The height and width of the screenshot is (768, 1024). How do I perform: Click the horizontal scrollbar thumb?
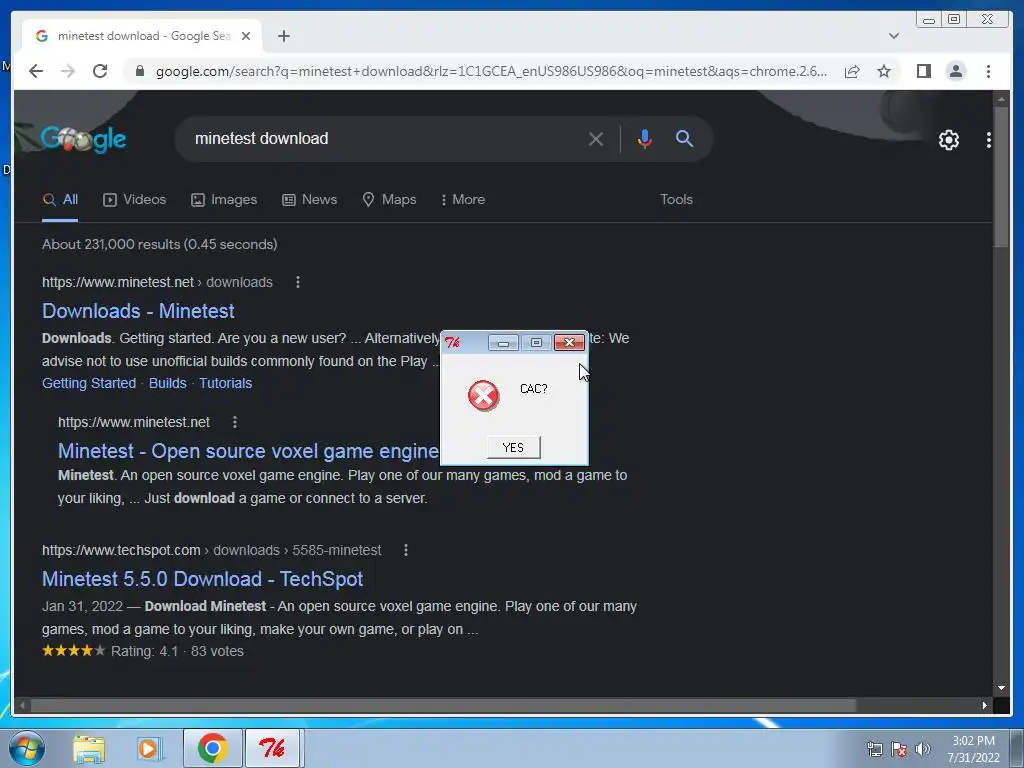coord(443,705)
